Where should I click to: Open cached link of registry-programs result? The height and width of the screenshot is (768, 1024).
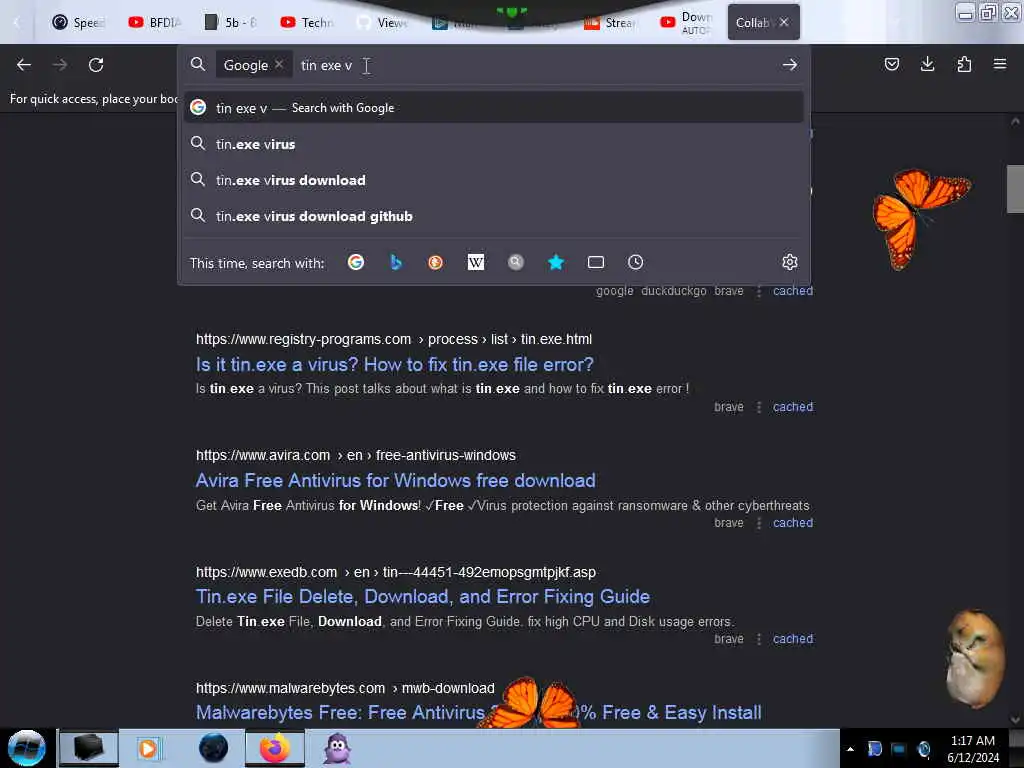tap(793, 407)
